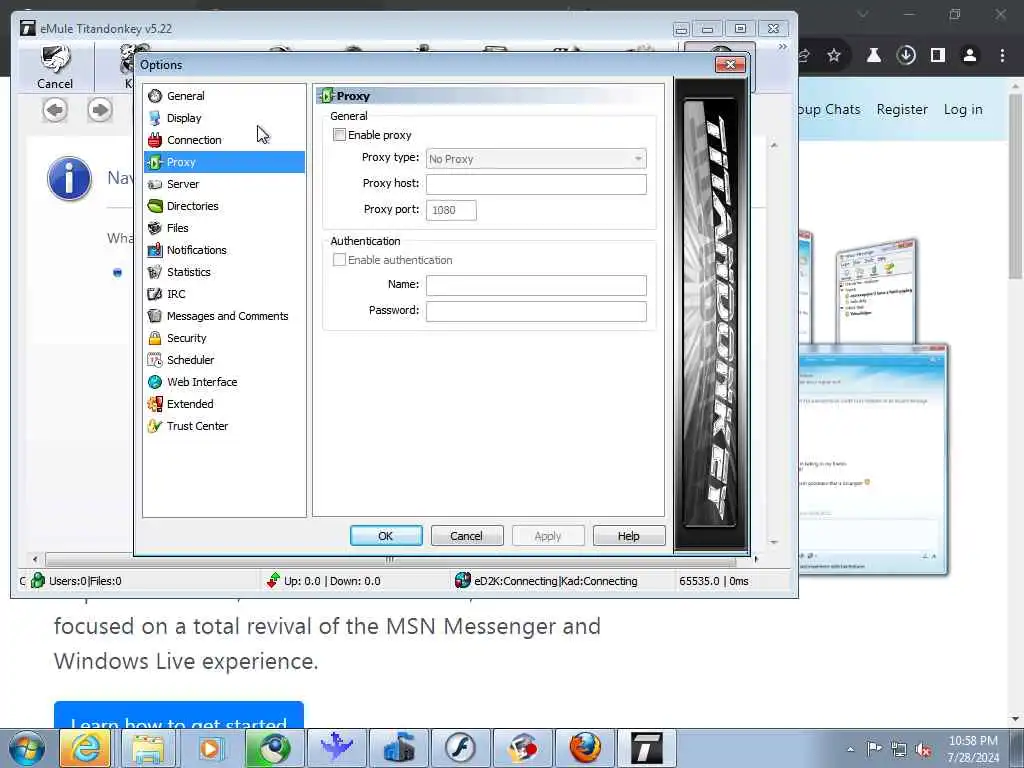Viewport: 1024px width, 768px height.
Task: Click the eD2K/Kad connection globe icon
Action: click(x=462, y=581)
